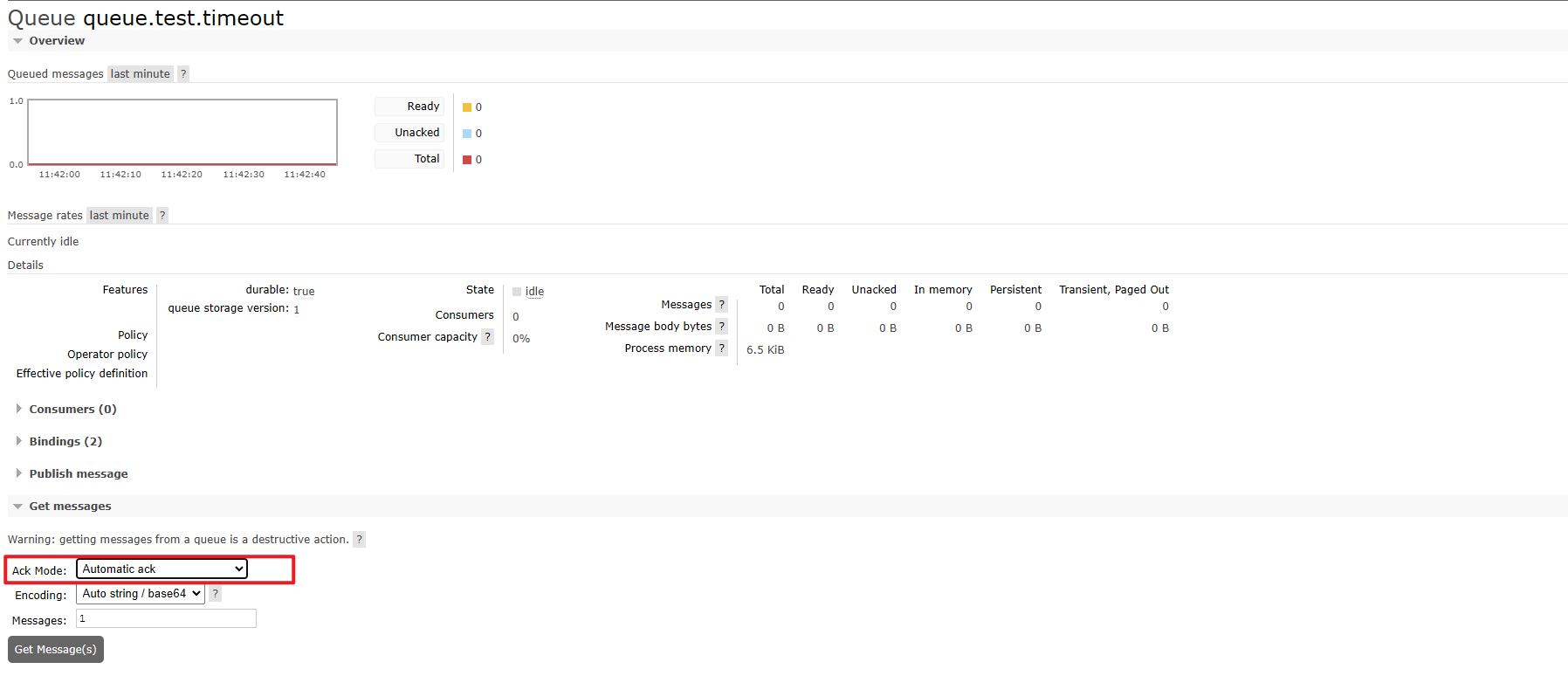Click the 'queue.test.timeout' queue title

click(x=183, y=18)
